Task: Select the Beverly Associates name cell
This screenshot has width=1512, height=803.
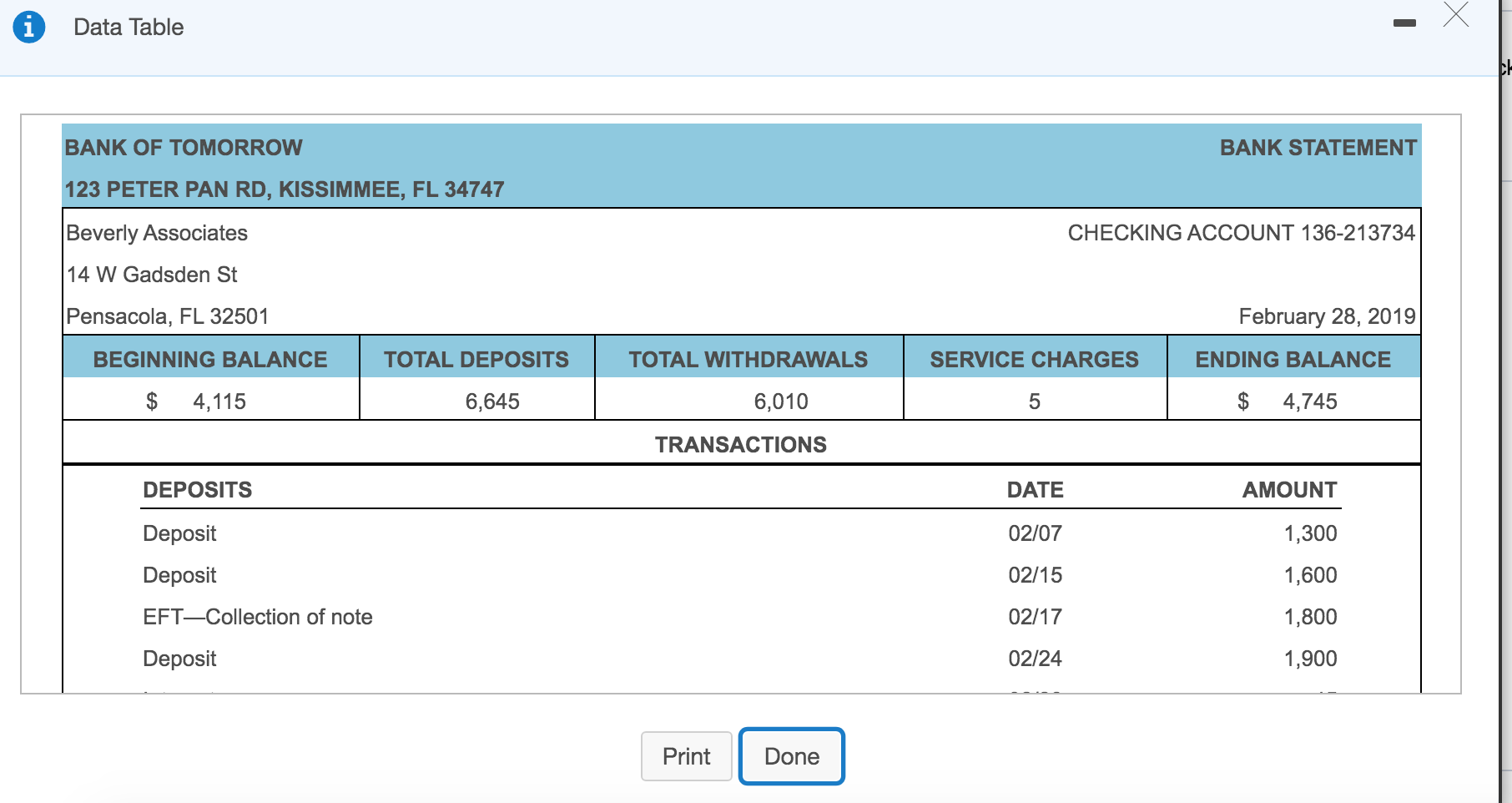Action: [157, 233]
